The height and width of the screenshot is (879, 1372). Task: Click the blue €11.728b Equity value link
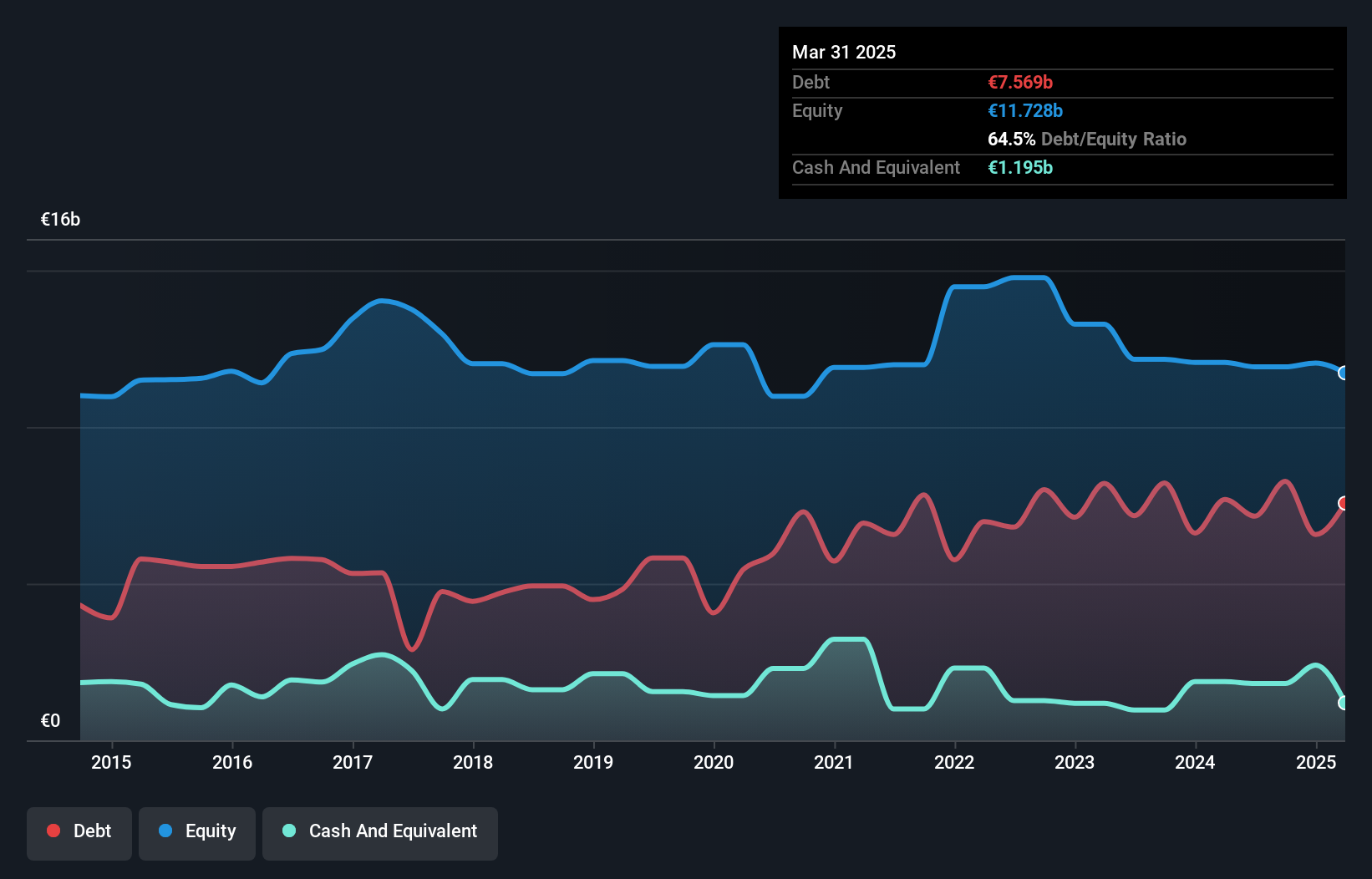pyautogui.click(x=1024, y=110)
